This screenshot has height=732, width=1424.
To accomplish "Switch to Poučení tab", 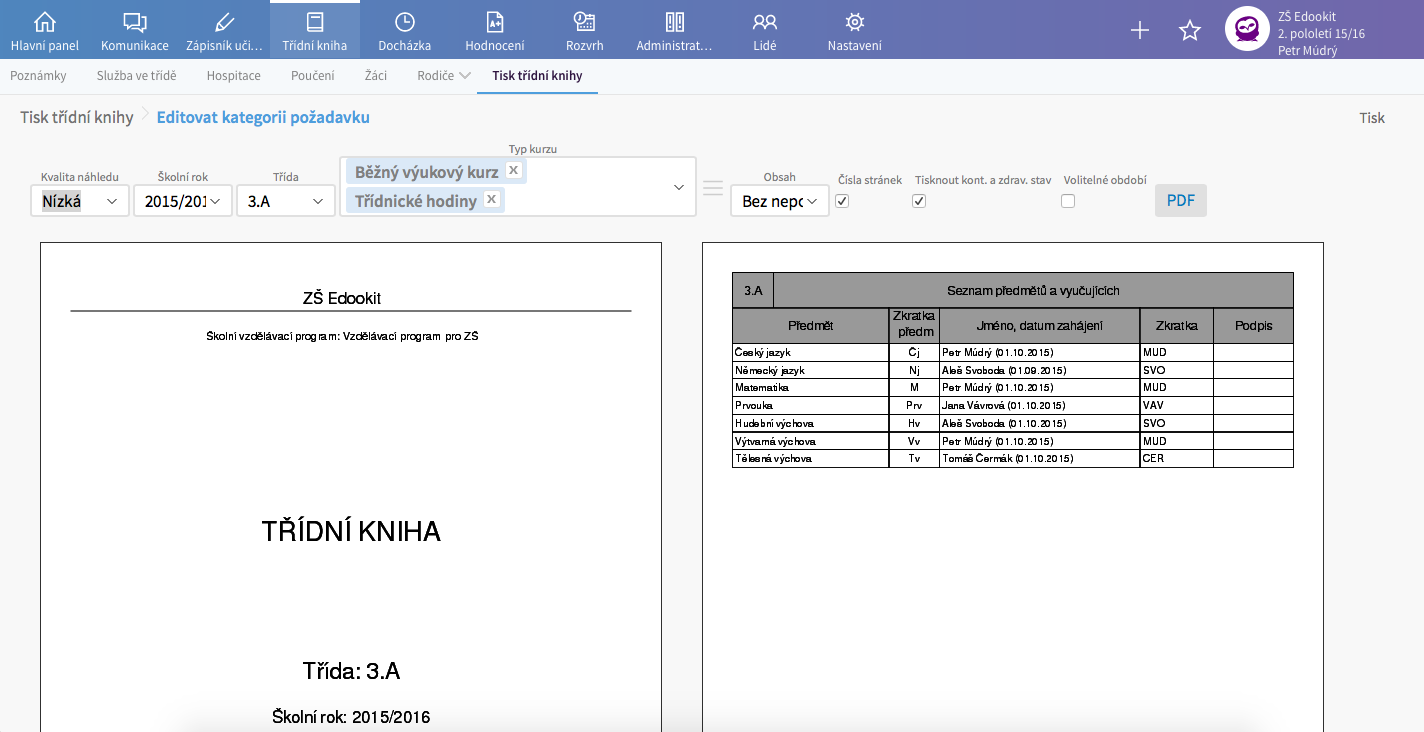I will [x=312, y=76].
